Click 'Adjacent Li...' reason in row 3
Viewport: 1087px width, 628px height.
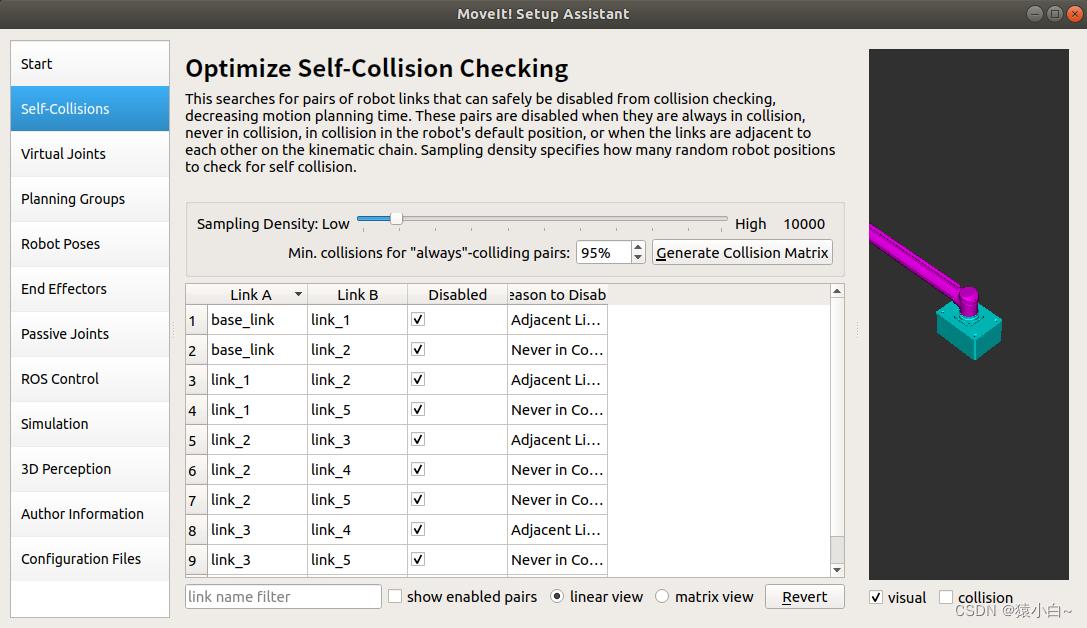[557, 380]
